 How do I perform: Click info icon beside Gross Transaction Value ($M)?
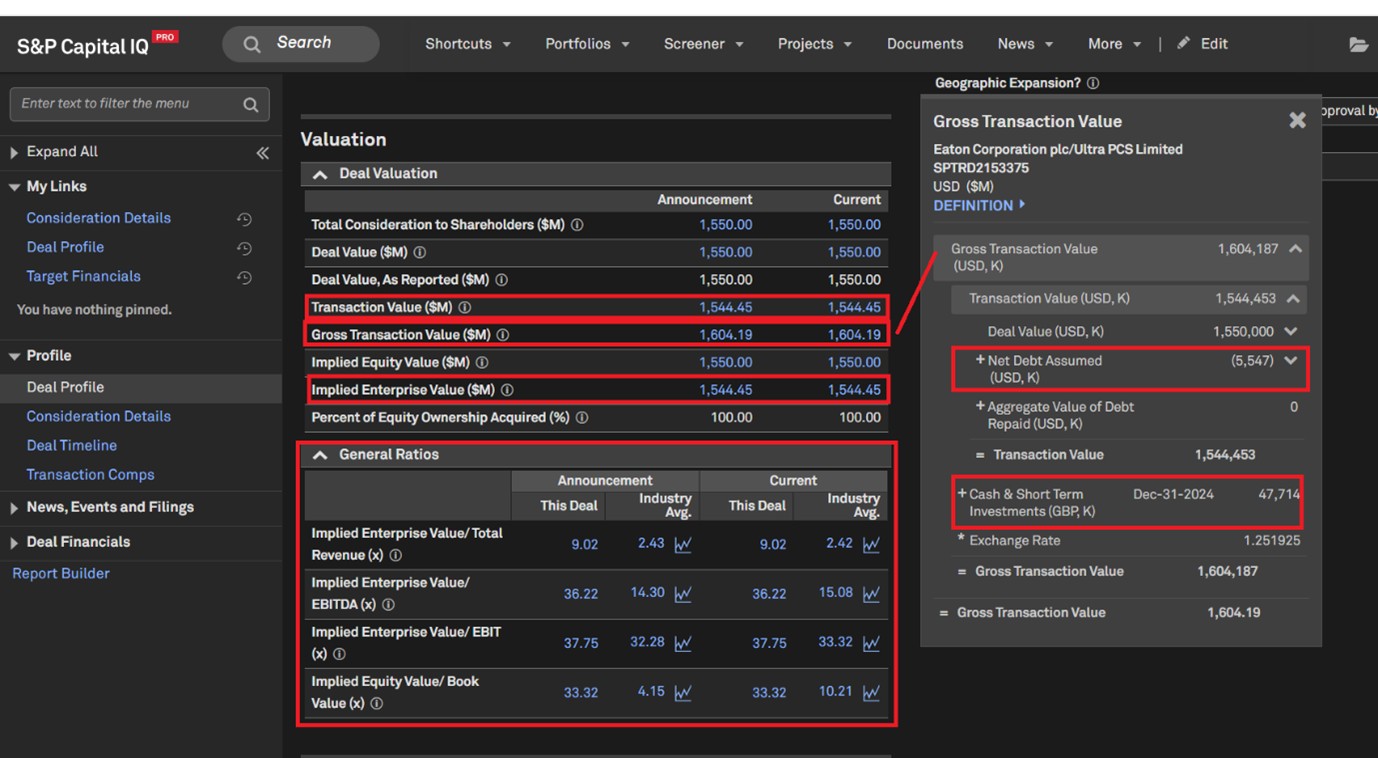coord(503,336)
